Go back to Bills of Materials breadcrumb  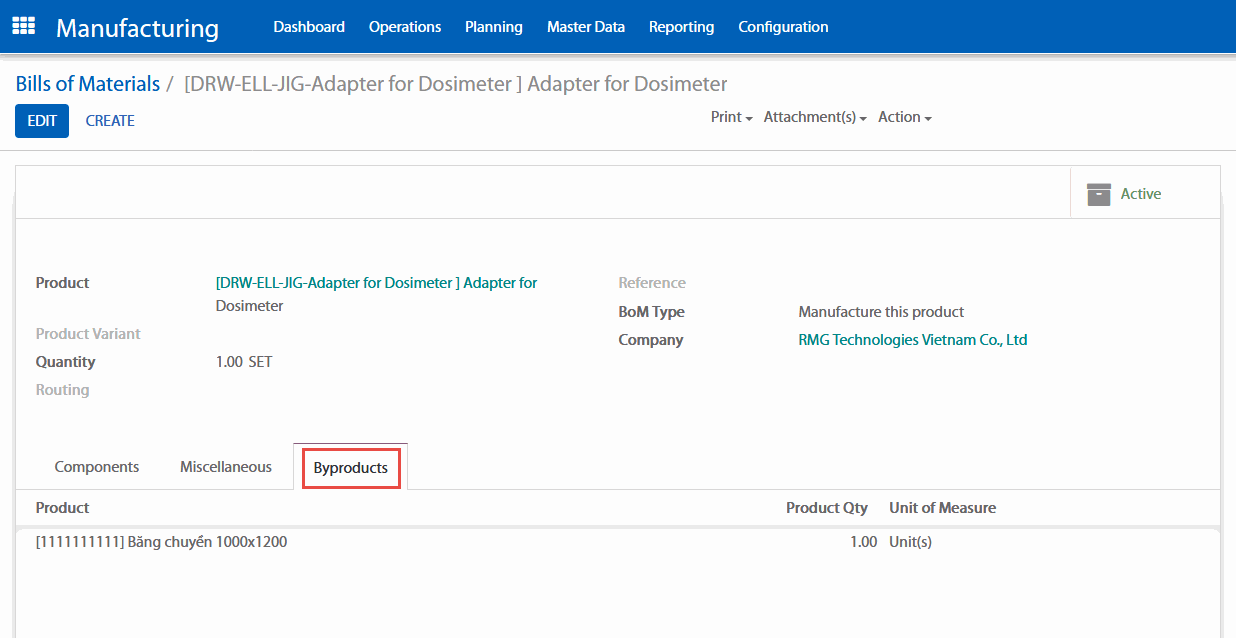click(88, 84)
